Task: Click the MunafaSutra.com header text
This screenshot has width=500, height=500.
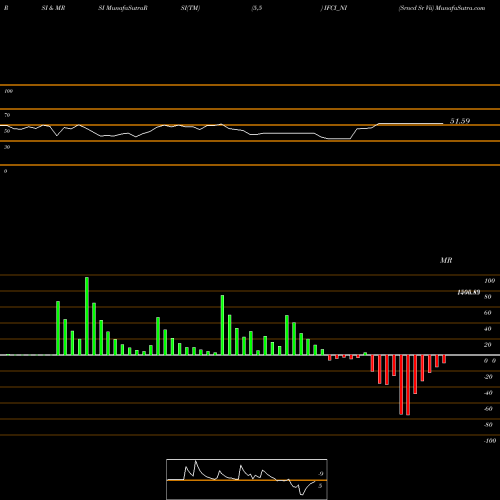Action: point(460,8)
